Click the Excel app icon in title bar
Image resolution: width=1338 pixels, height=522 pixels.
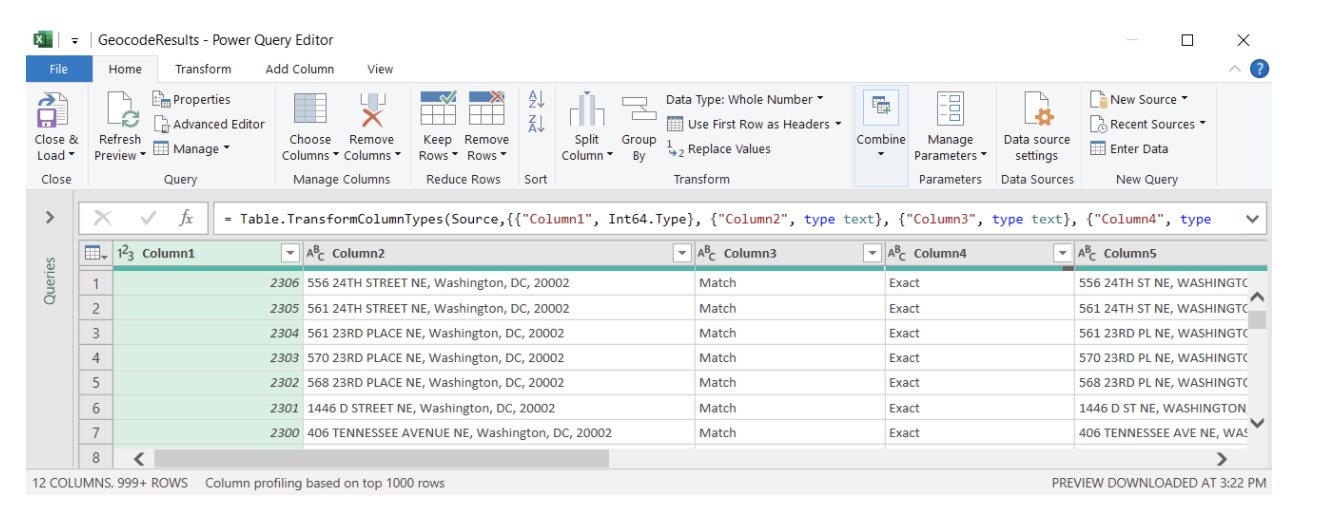43,40
